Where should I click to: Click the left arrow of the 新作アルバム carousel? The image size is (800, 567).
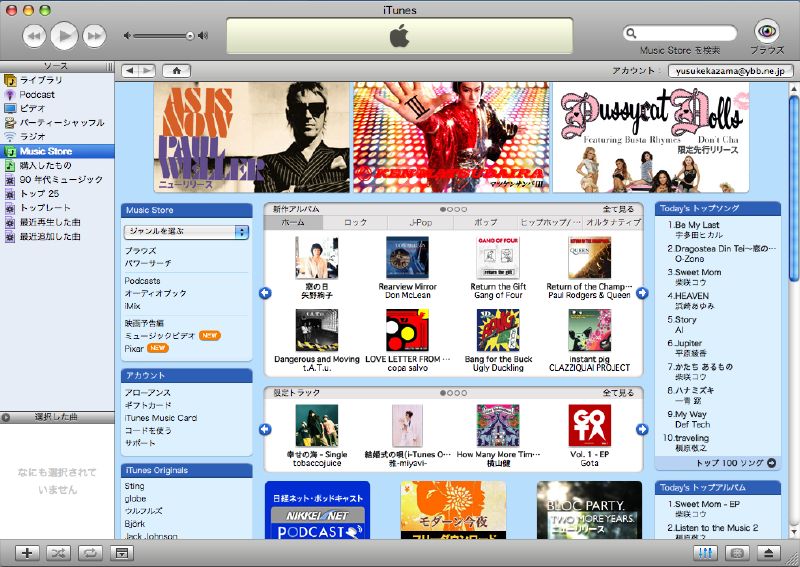[x=265, y=293]
